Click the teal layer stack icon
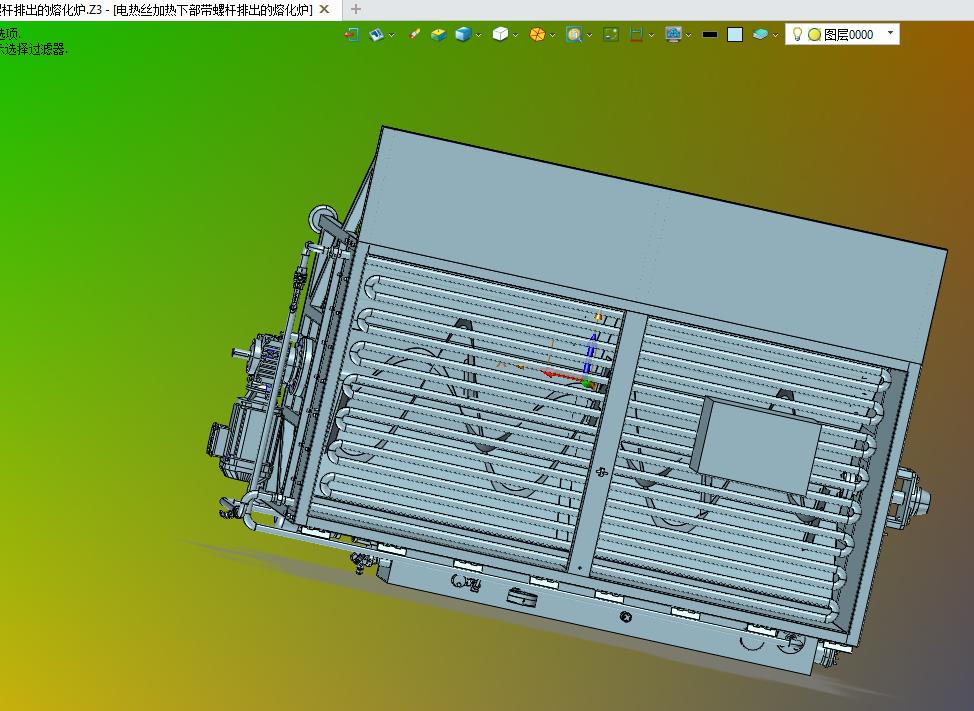Image resolution: width=974 pixels, height=711 pixels. pyautogui.click(x=760, y=35)
